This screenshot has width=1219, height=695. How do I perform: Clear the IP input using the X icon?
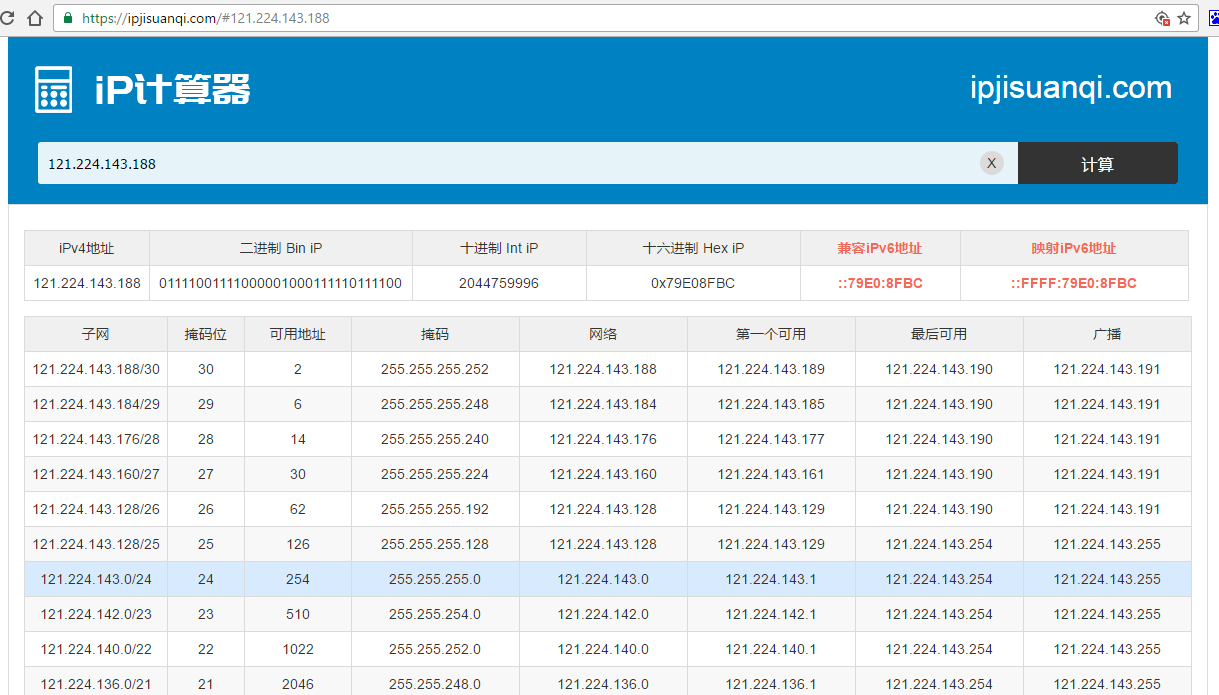point(991,162)
